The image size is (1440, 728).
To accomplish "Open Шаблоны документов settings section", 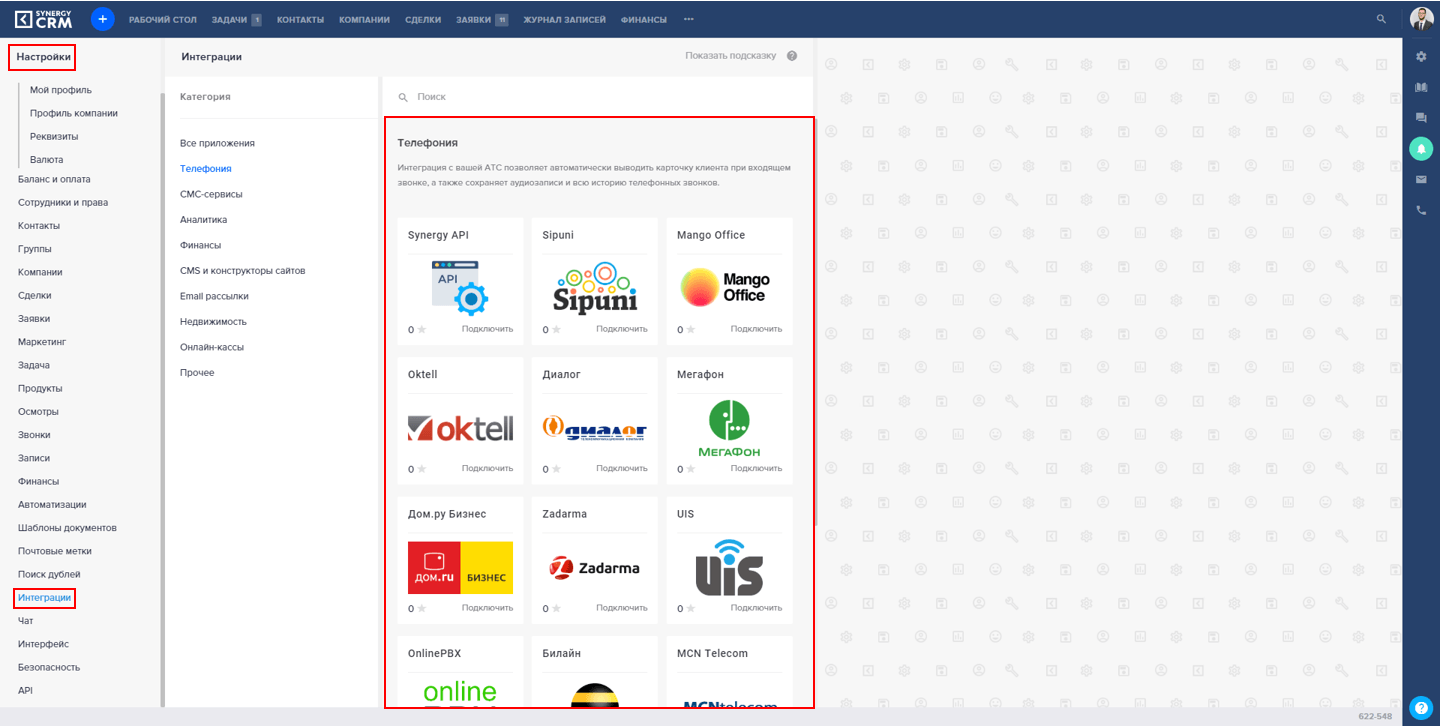I will [67, 527].
